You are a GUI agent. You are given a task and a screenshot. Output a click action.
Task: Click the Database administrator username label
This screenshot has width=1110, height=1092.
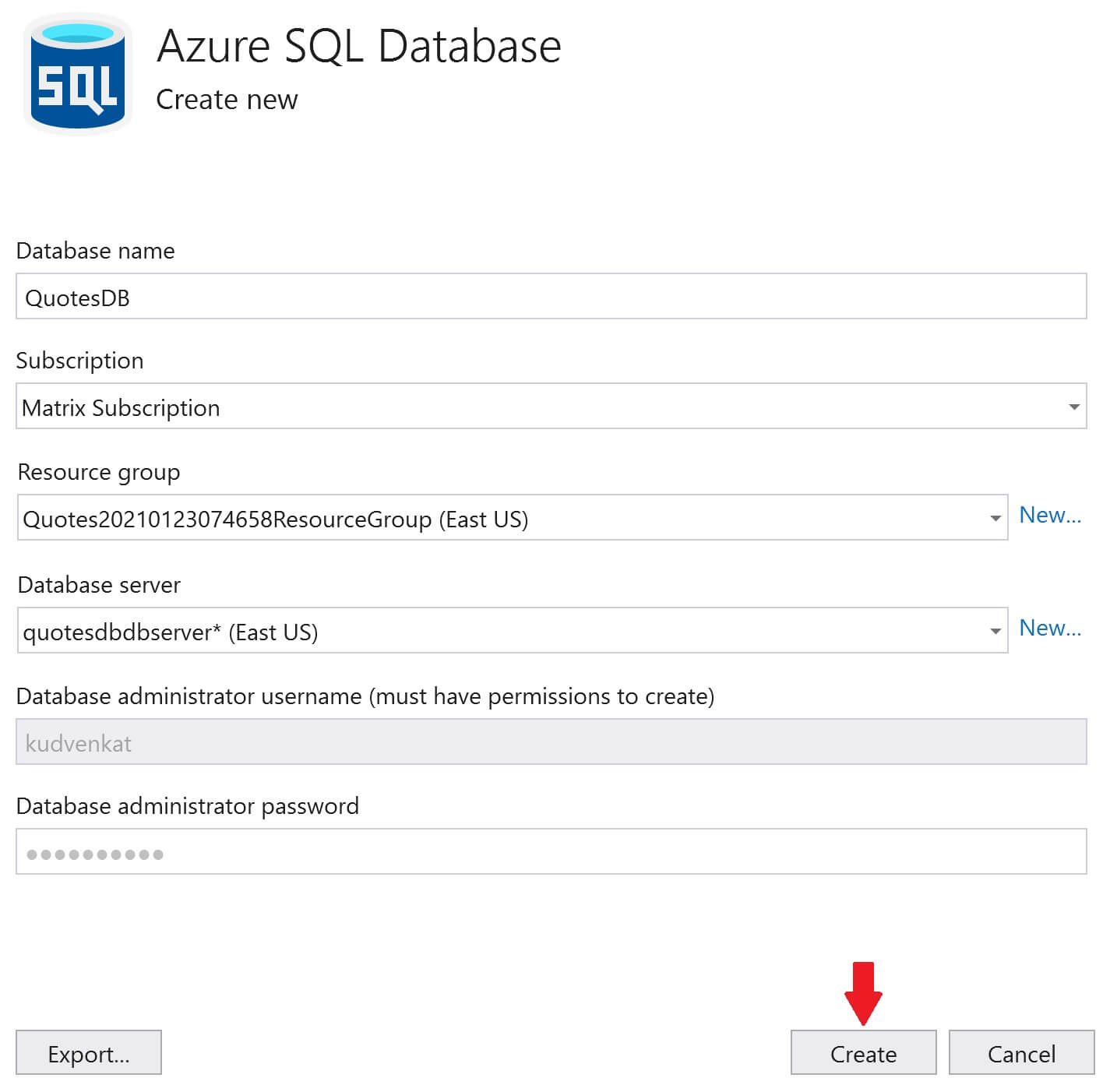click(x=365, y=696)
